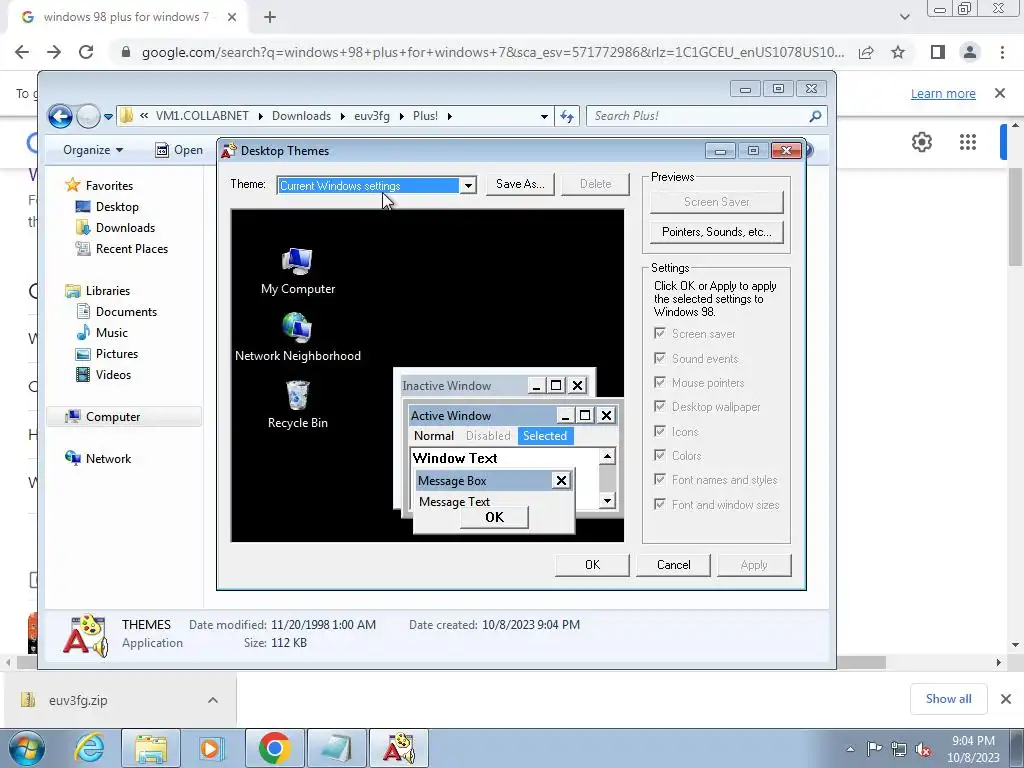Screen dimensions: 1024x768
Task: Click the Delete theme button
Action: tap(595, 184)
